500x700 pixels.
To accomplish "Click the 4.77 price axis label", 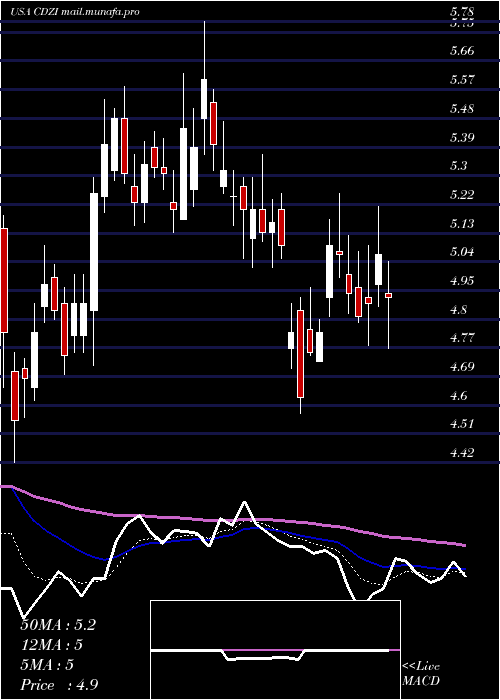I will [462, 338].
